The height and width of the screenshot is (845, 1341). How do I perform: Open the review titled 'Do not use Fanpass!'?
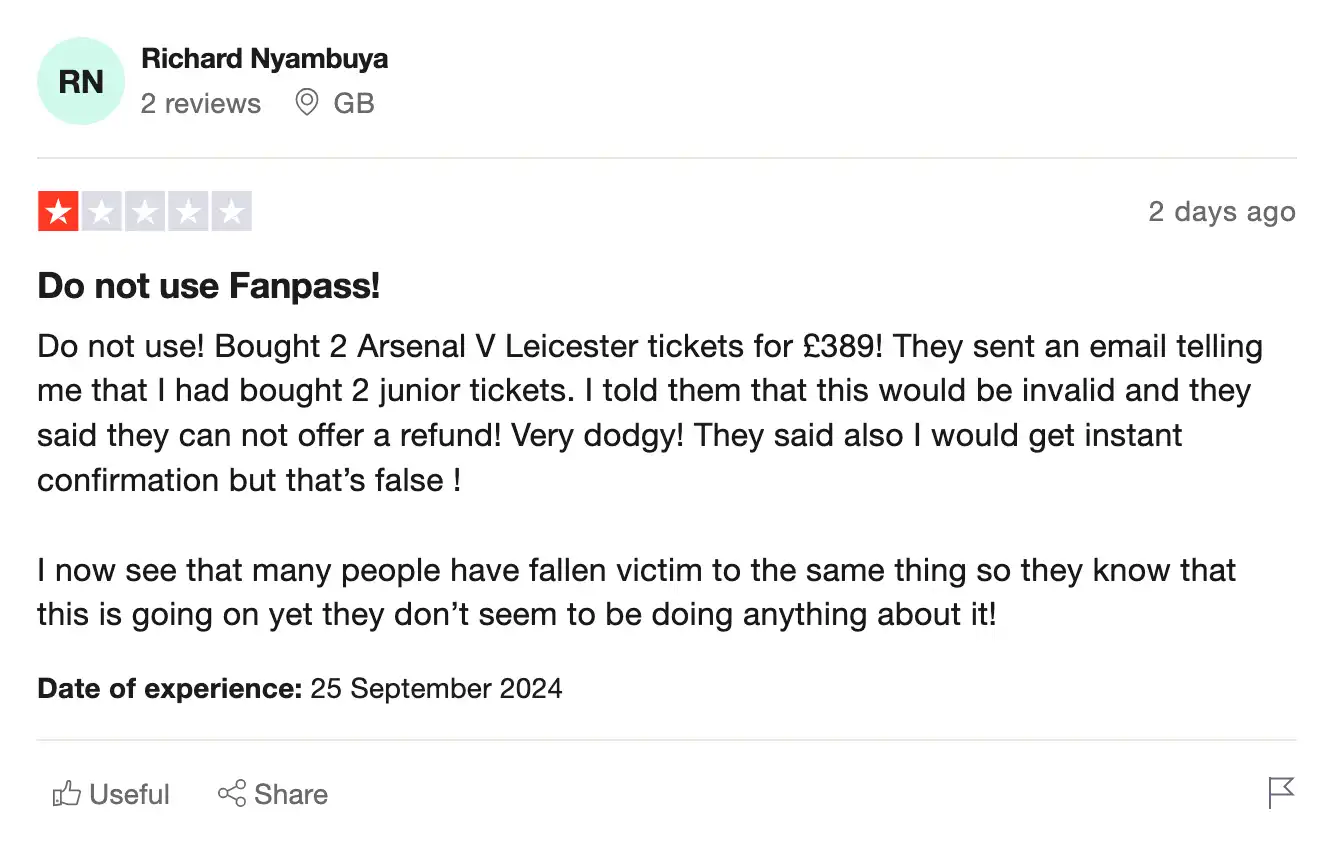(208, 286)
